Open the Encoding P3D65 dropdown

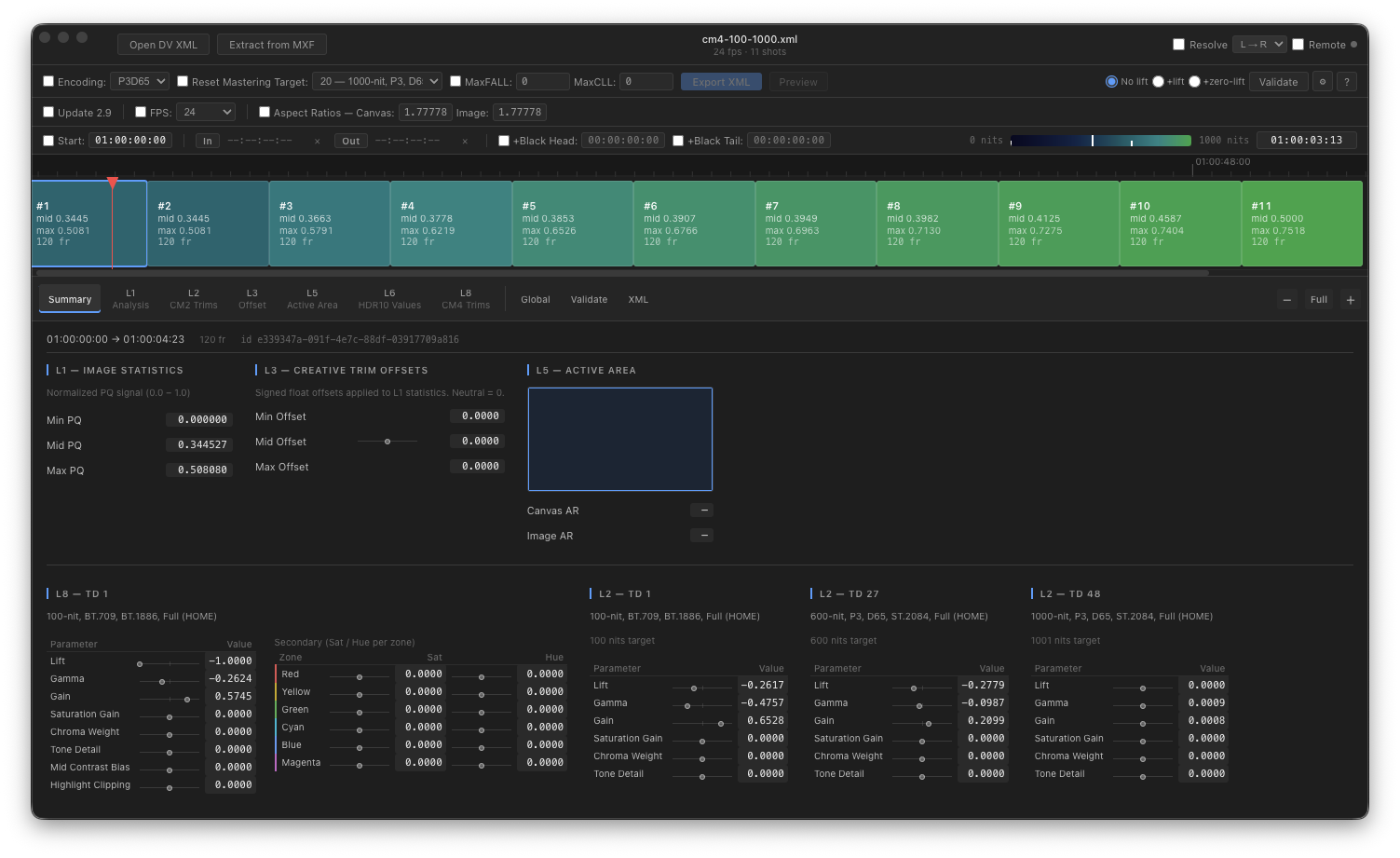click(x=139, y=81)
